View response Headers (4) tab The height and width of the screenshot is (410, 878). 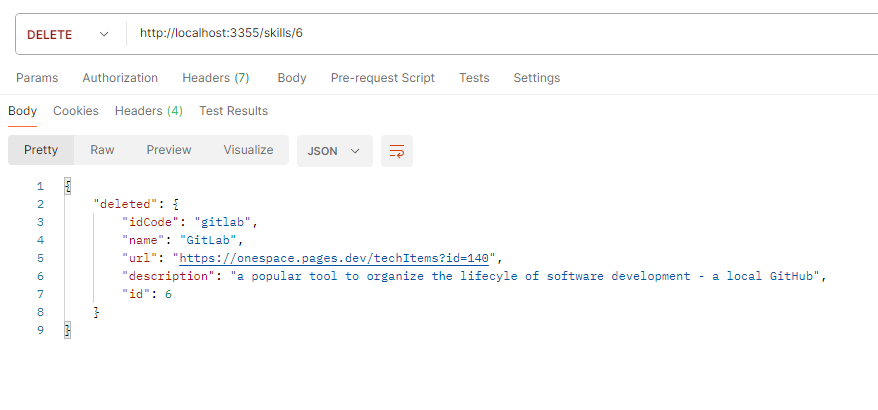click(148, 111)
